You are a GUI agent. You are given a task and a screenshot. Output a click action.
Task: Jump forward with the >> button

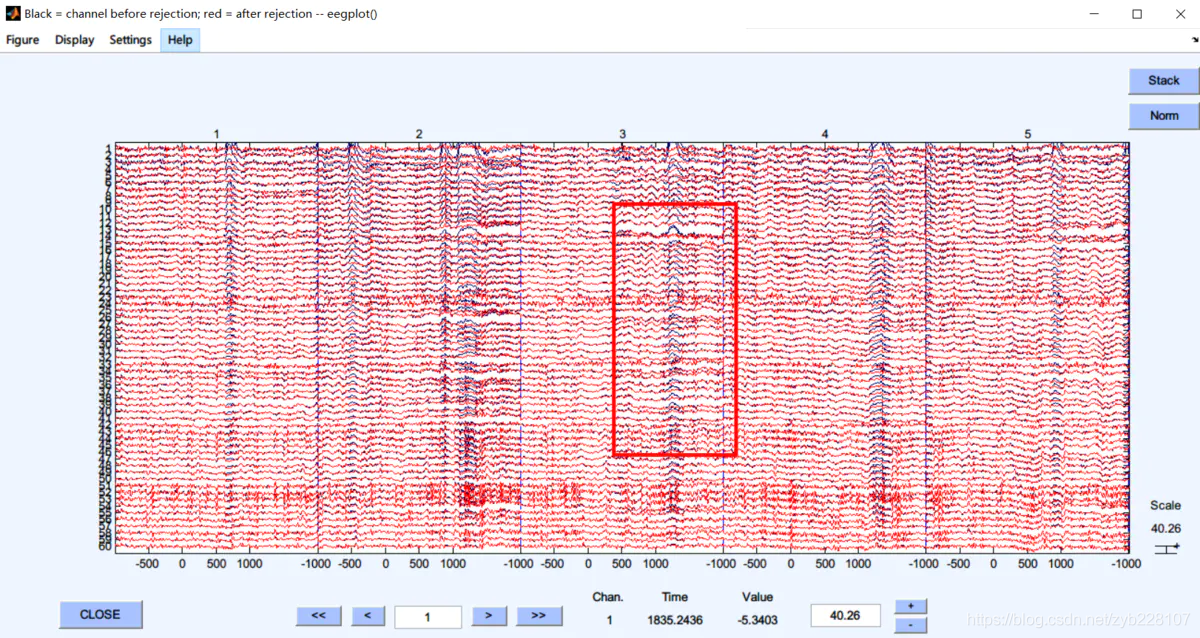tap(538, 616)
